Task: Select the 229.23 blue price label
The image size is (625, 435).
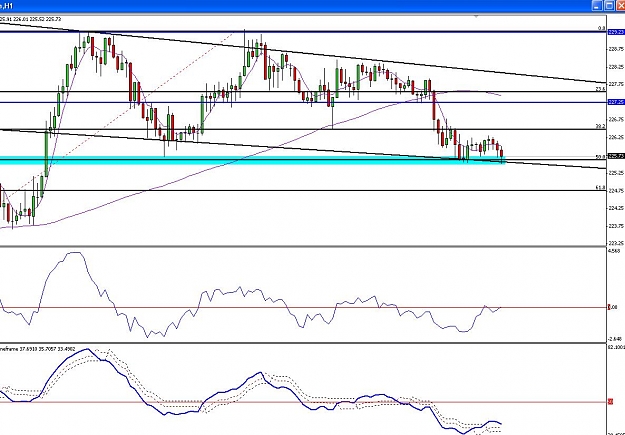Action: 616,32
